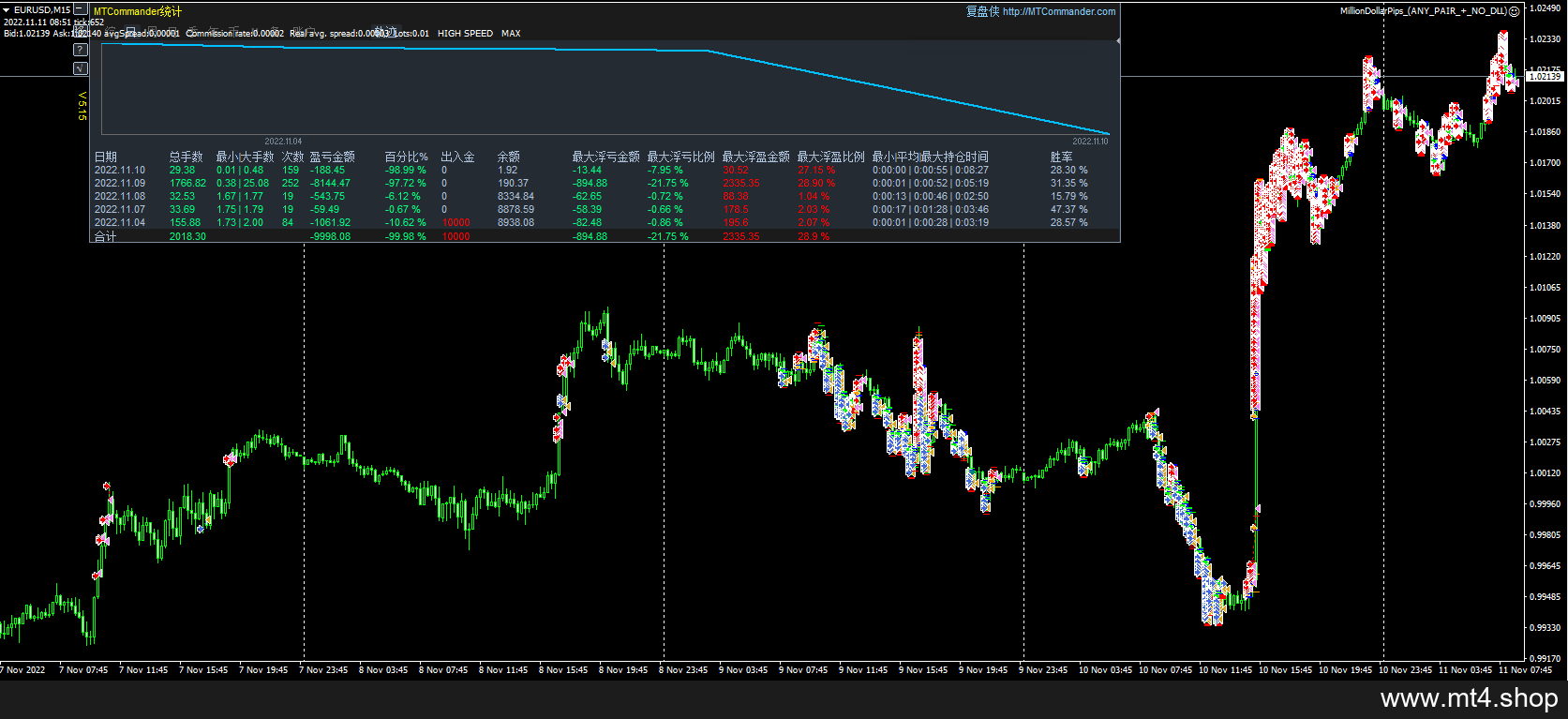Image resolution: width=1568 pixels, height=719 pixels.
Task: Click the smiley expert advisor icon
Action: [x=1515, y=11]
